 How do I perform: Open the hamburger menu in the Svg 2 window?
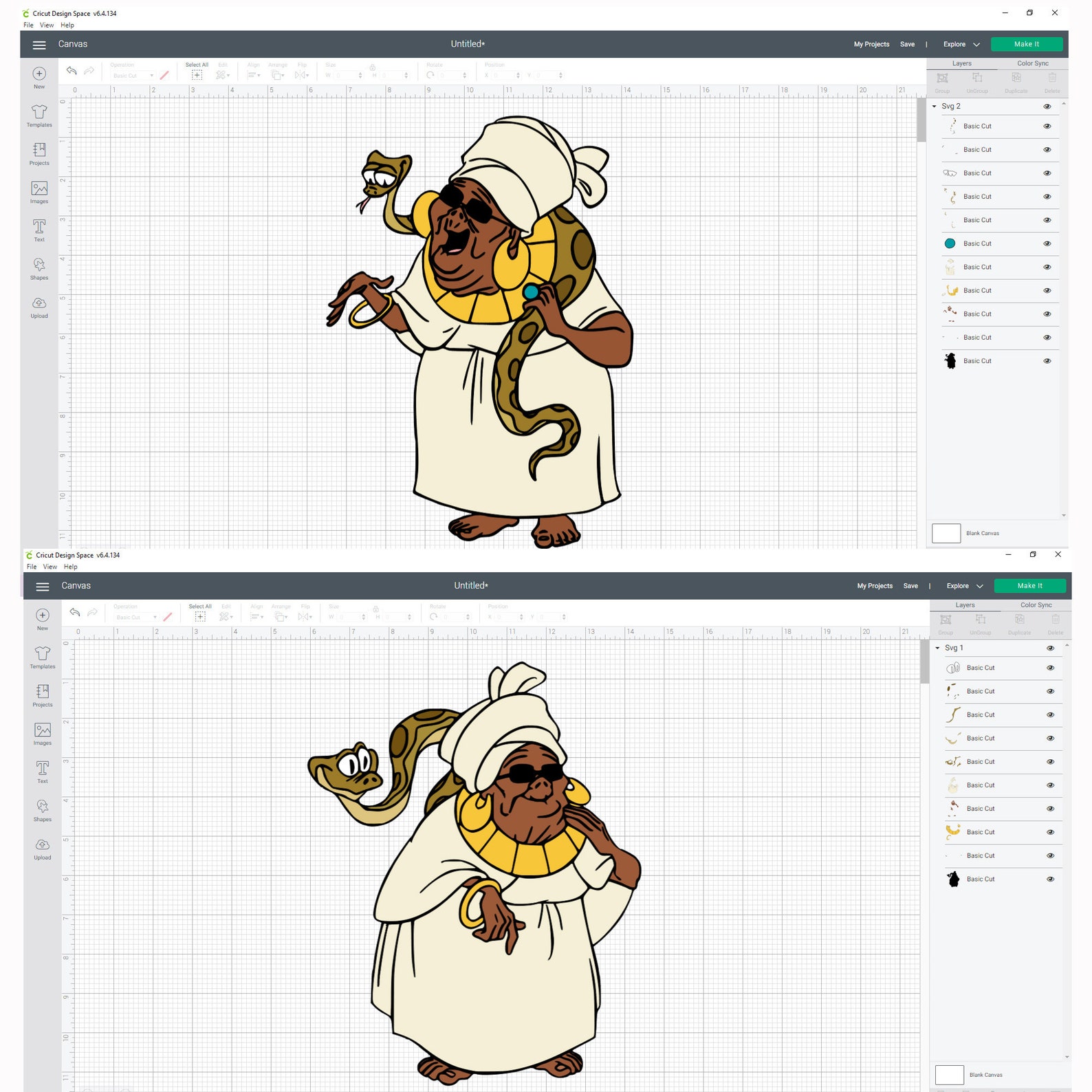(39, 45)
